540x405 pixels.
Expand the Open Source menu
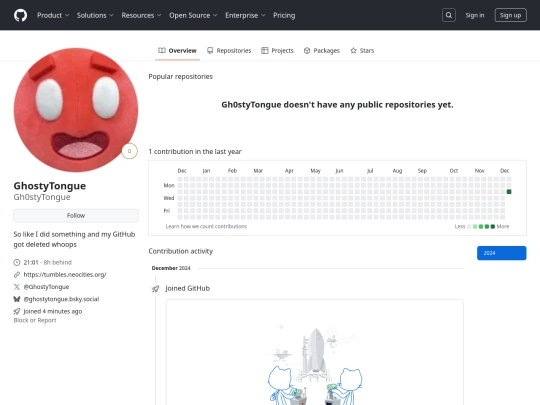pos(193,15)
